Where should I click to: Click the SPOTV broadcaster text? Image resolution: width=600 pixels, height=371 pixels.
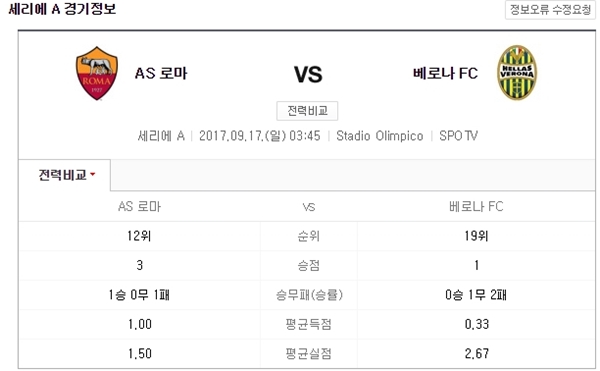(458, 136)
